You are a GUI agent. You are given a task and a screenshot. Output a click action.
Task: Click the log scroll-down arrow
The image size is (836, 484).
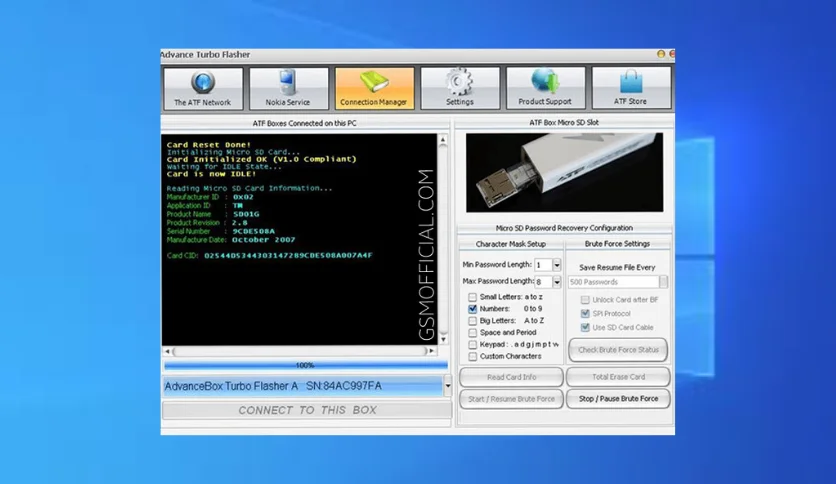point(443,340)
